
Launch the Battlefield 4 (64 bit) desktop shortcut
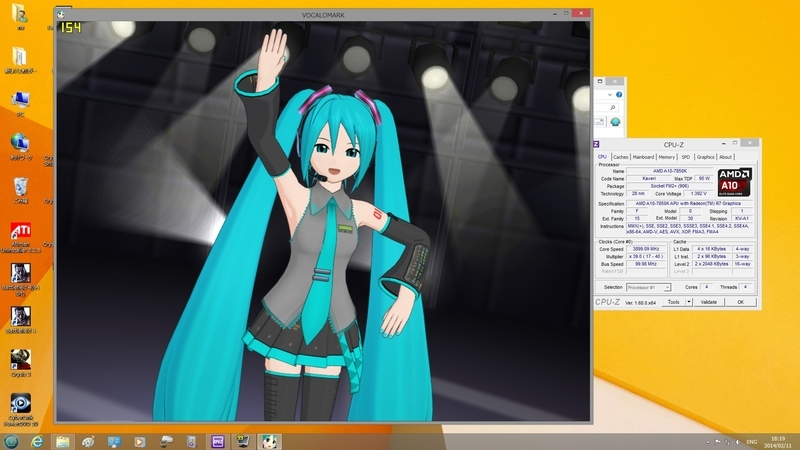20,280
